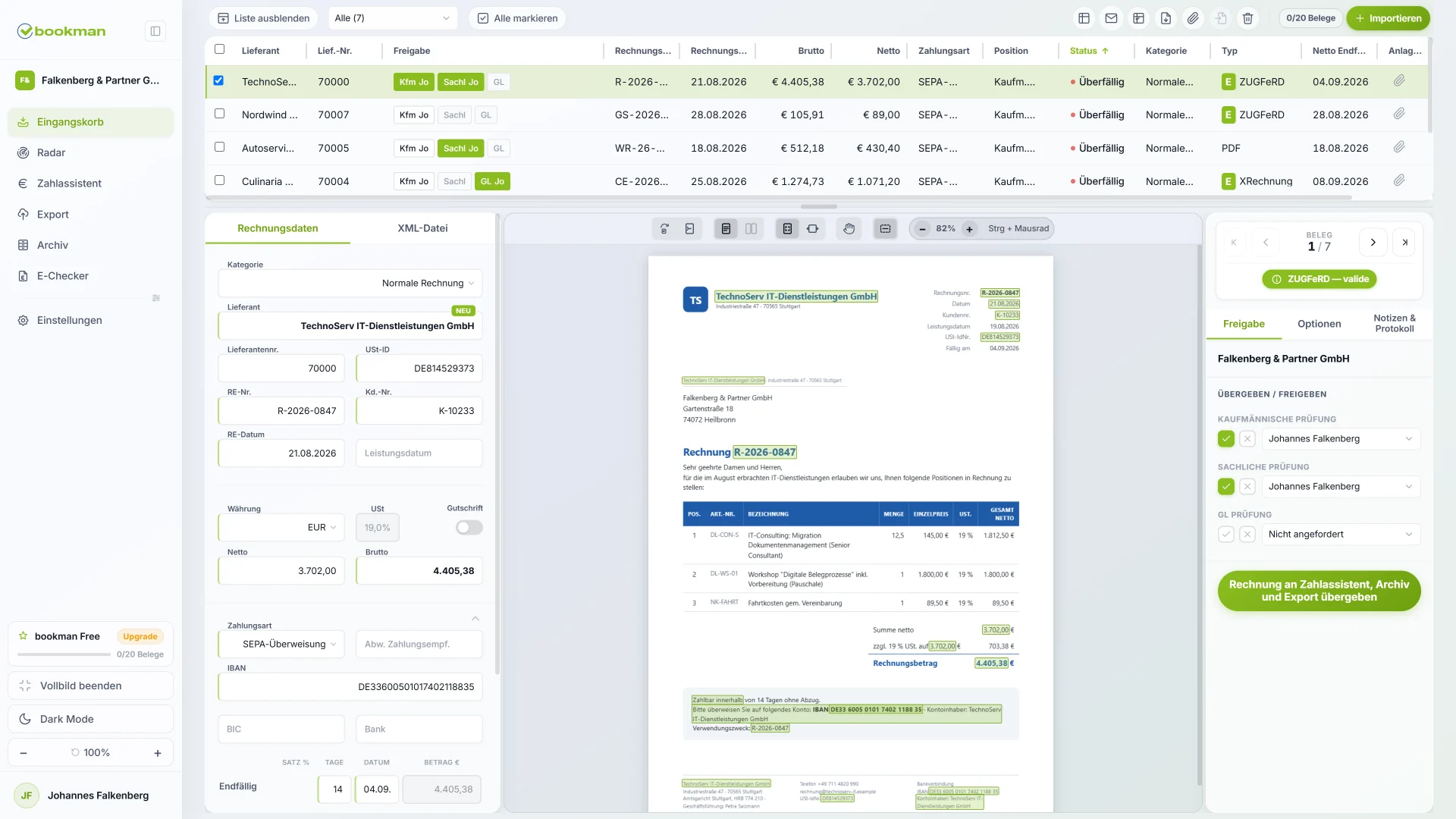Click the sidebar filter settings small icon
The height and width of the screenshot is (819, 1456).
[x=156, y=298]
